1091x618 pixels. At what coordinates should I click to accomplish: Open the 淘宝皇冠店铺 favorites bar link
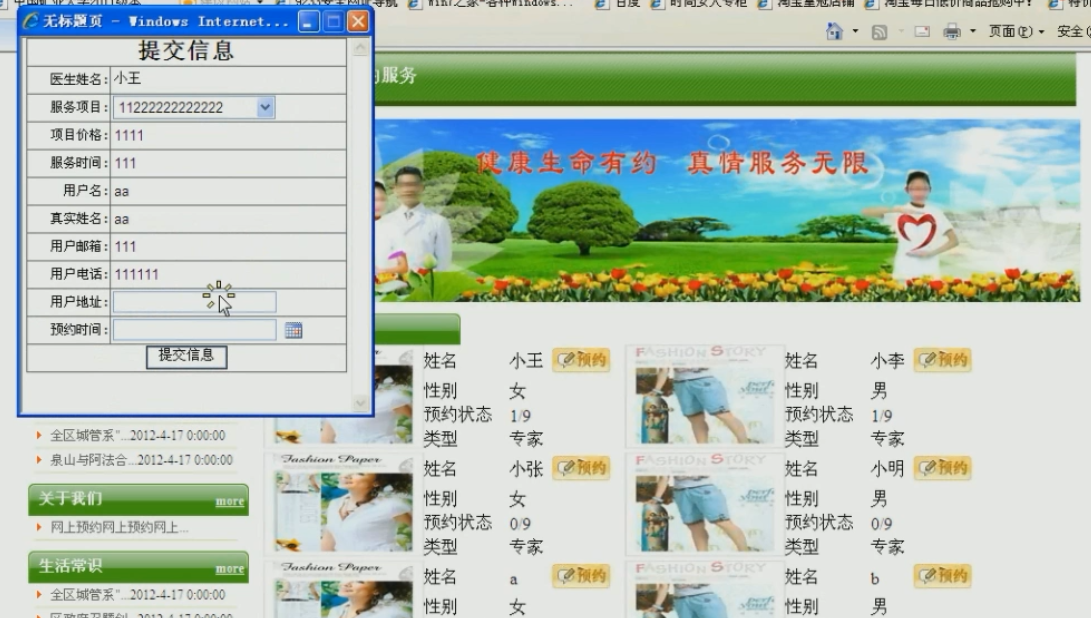[807, 4]
